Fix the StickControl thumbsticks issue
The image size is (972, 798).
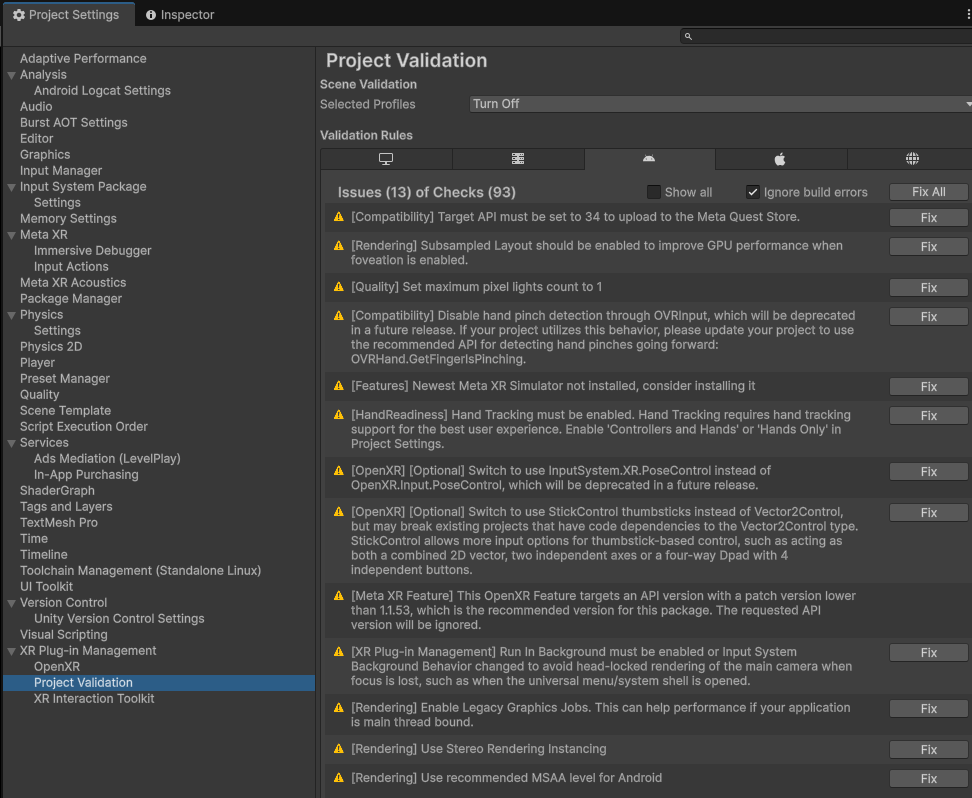tap(928, 513)
